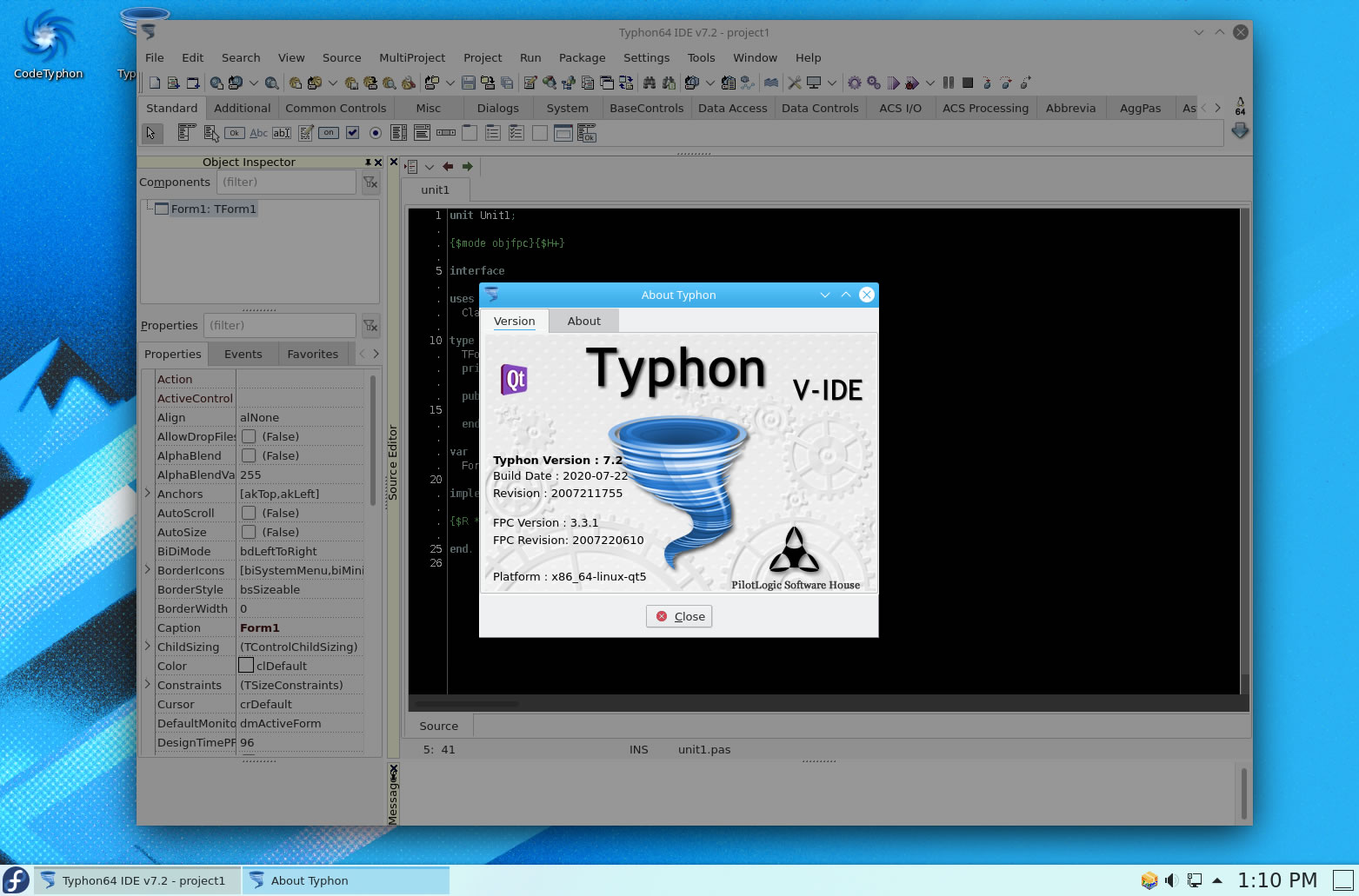Toggle the AutoScroll property checkbox

tap(249, 513)
